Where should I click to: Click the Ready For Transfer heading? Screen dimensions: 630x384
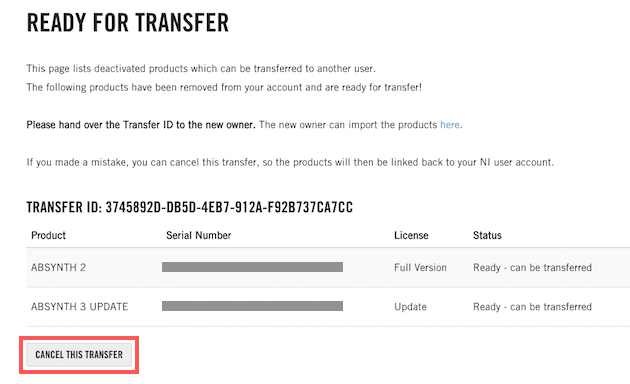pyautogui.click(x=128, y=22)
